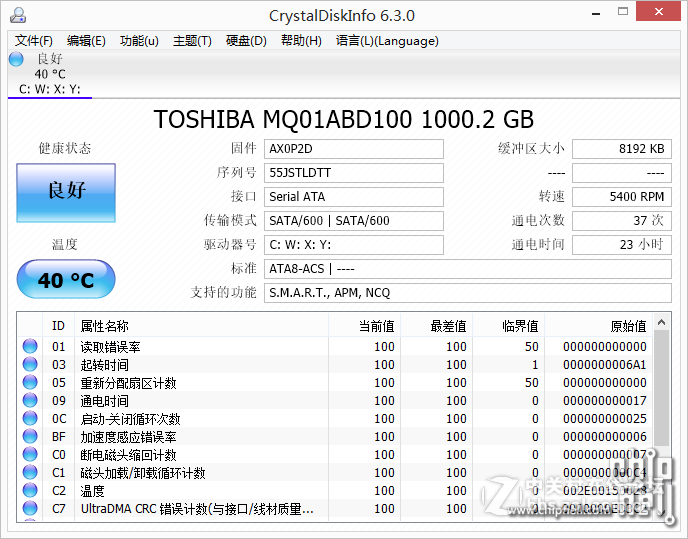Click the serial number field 55JSTLDTT

tap(353, 172)
